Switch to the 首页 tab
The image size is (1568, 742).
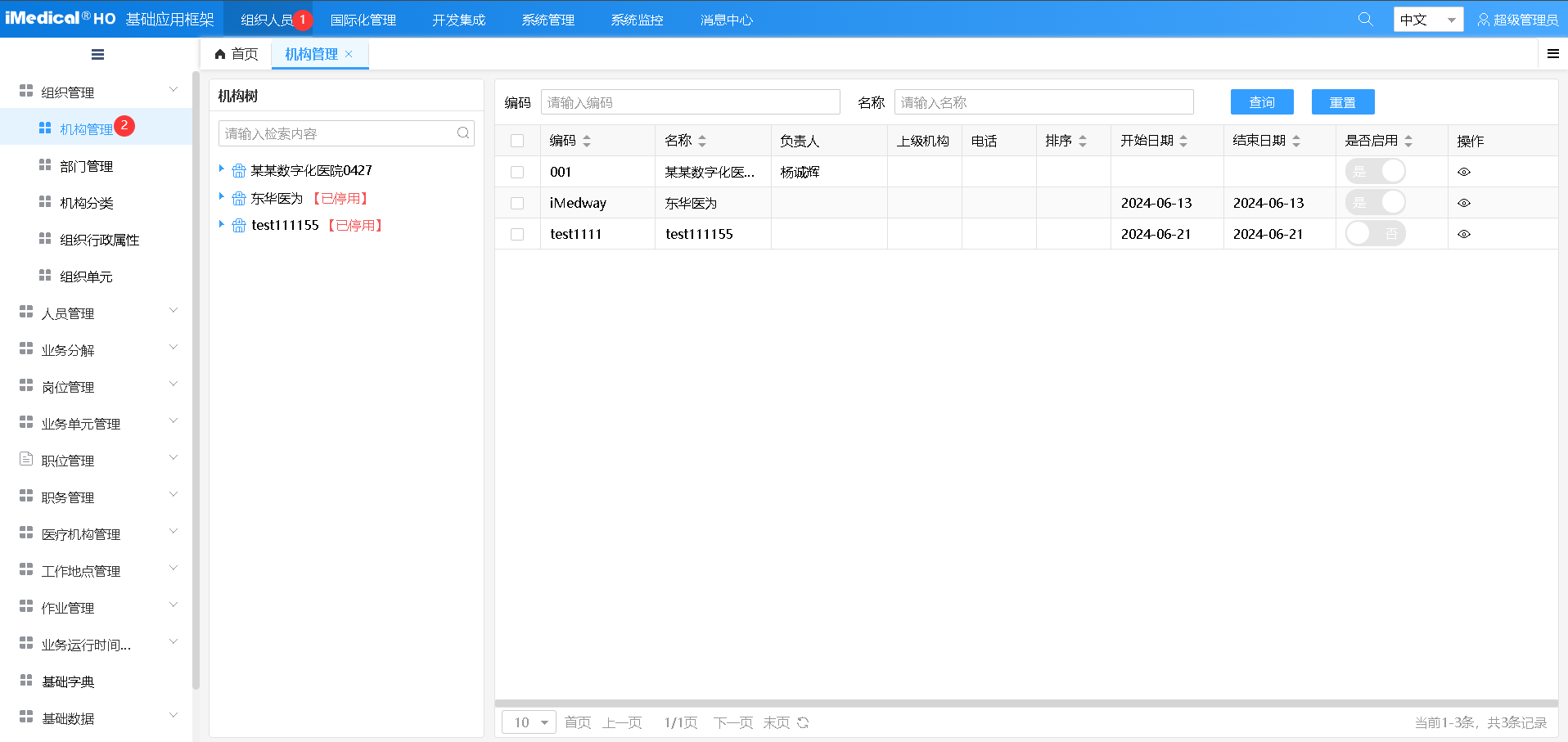(237, 54)
